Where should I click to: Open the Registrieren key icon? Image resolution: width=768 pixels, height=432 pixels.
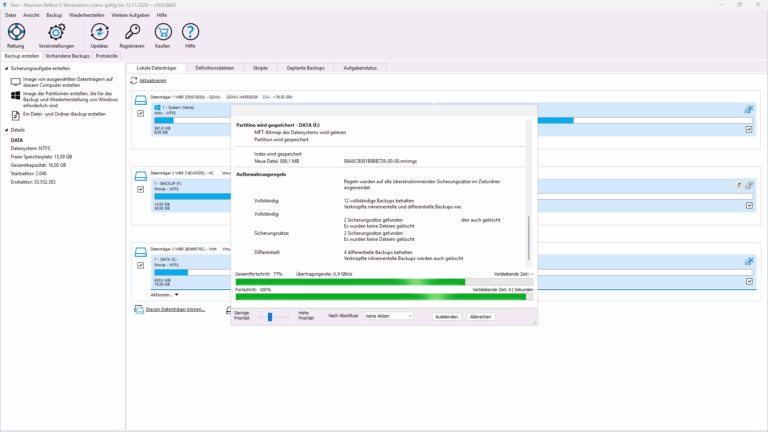pos(132,32)
